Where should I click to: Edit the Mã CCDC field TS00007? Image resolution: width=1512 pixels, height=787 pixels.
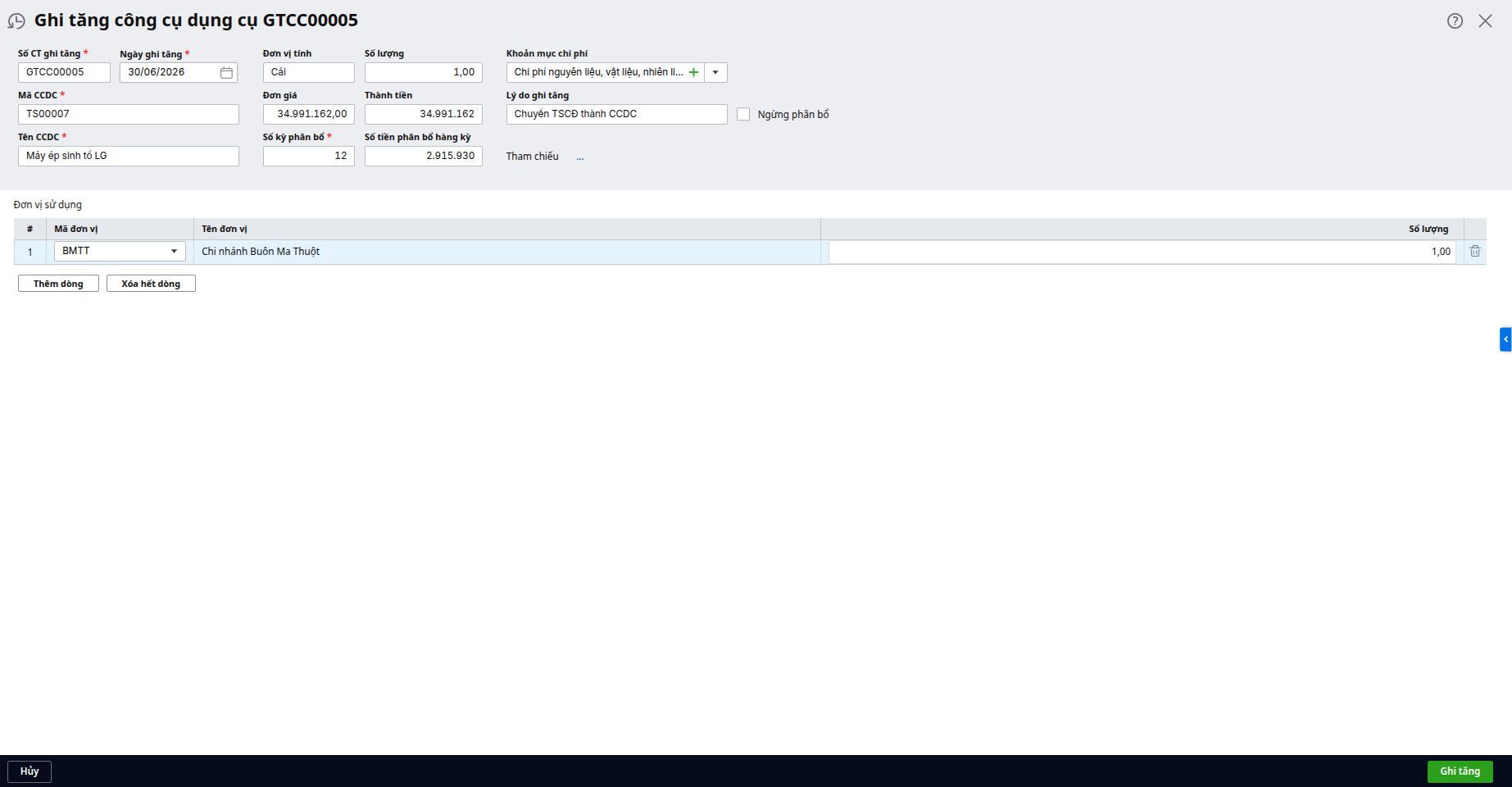click(129, 114)
